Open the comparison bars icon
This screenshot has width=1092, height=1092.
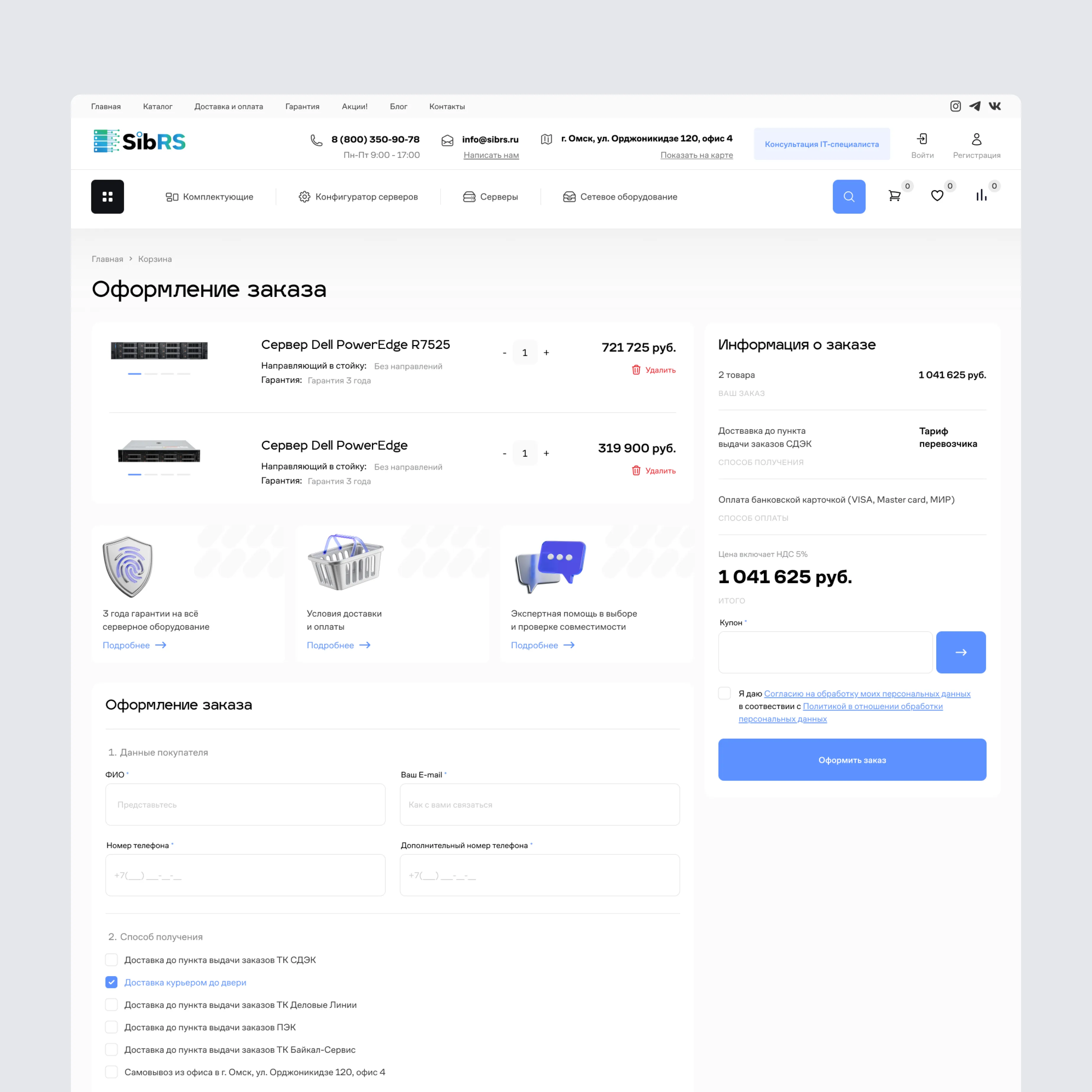click(981, 196)
